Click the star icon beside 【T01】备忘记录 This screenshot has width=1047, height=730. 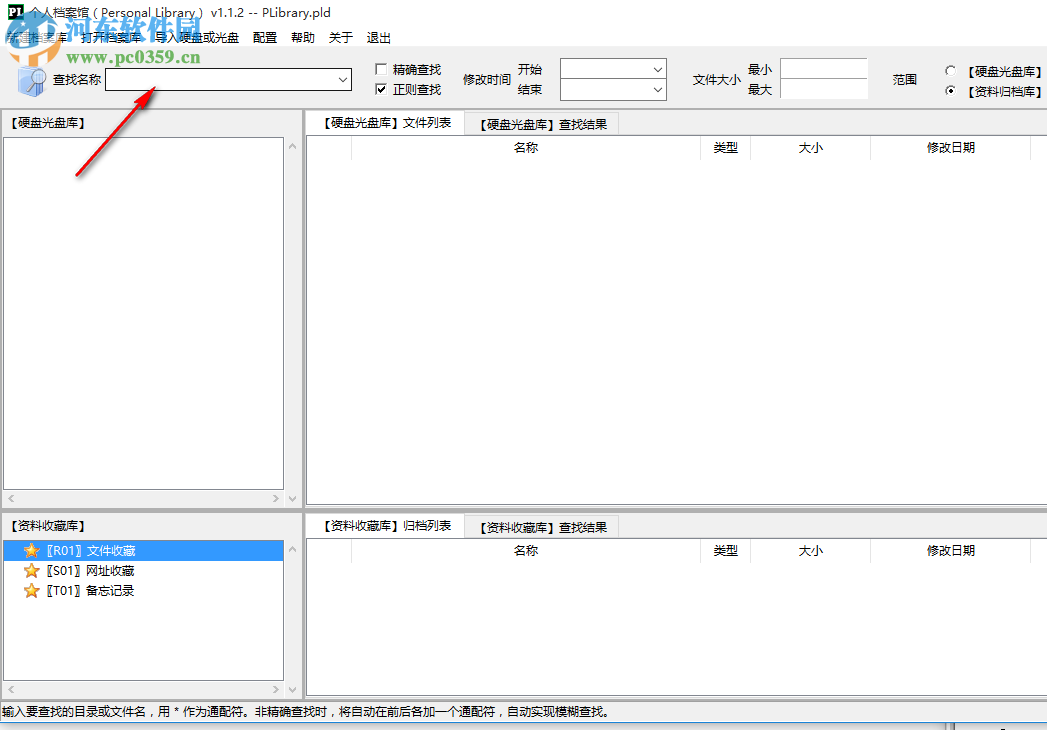point(31,590)
